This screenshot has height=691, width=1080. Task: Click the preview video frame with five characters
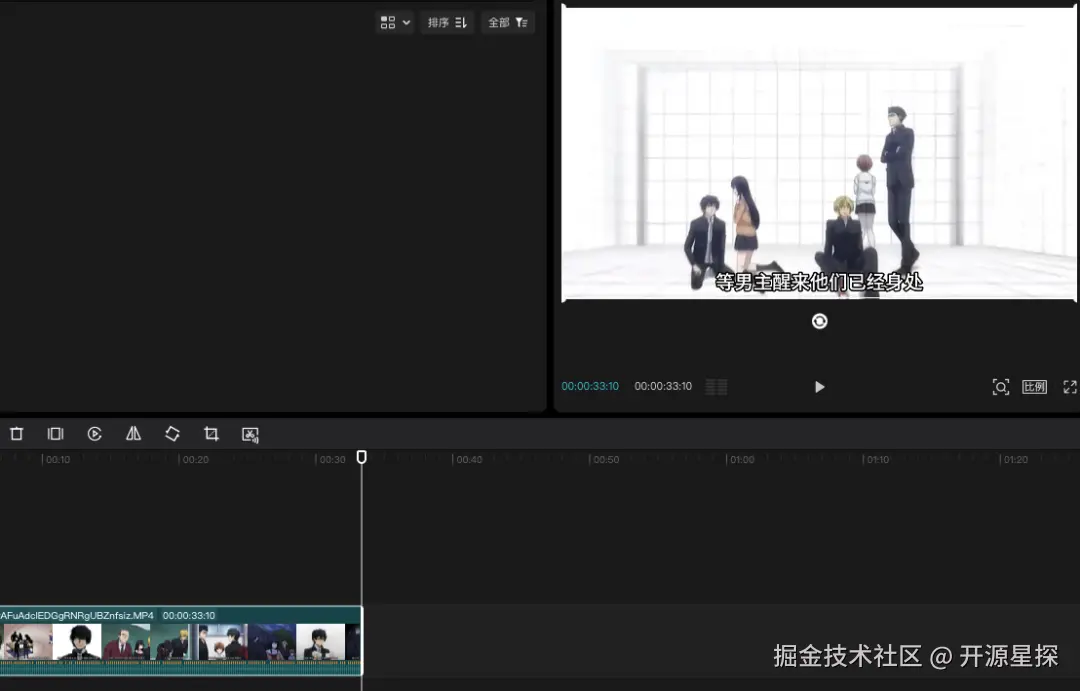pos(819,153)
